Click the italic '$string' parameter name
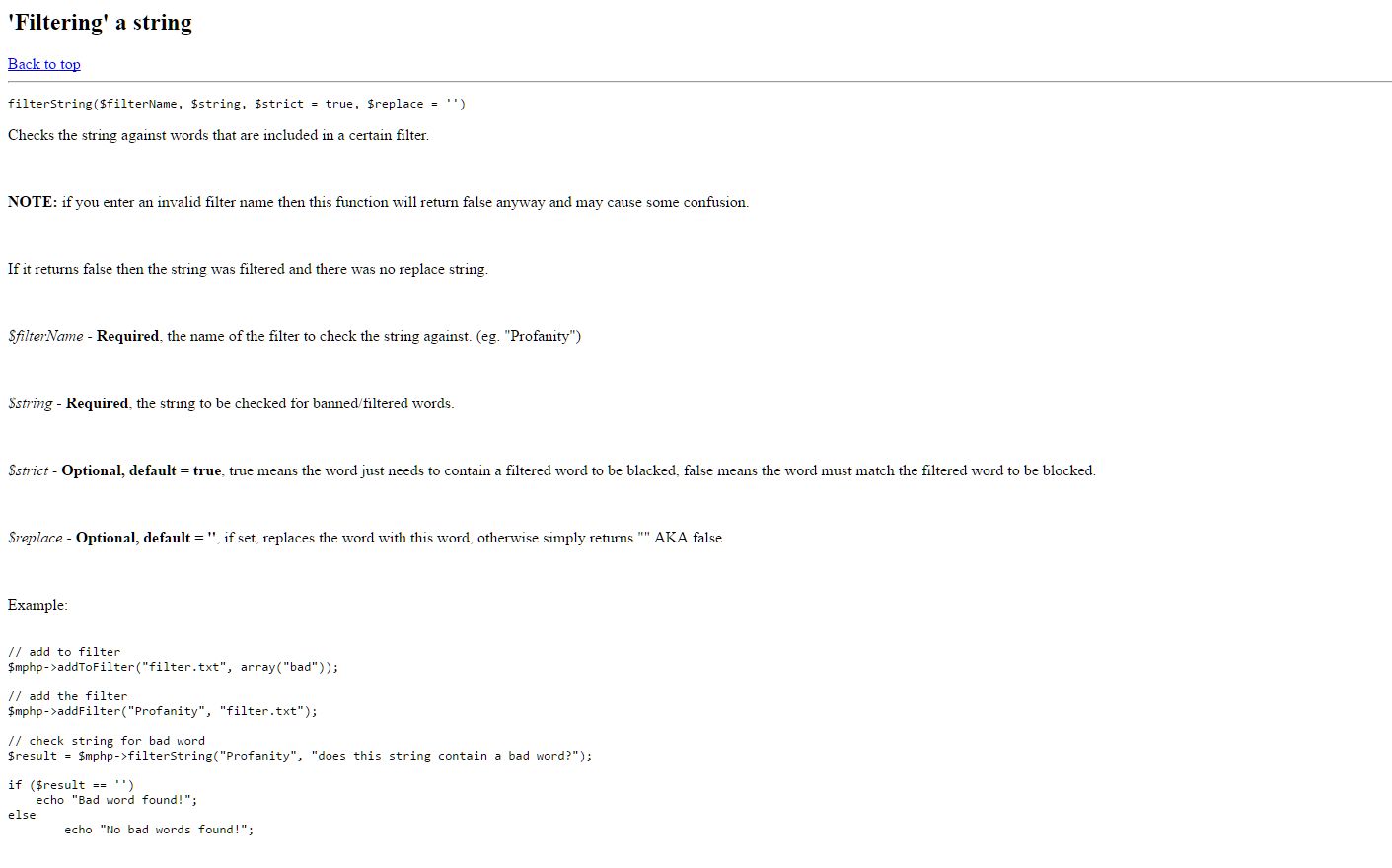Screen dimensions: 1392x868 pyautogui.click(x=31, y=403)
